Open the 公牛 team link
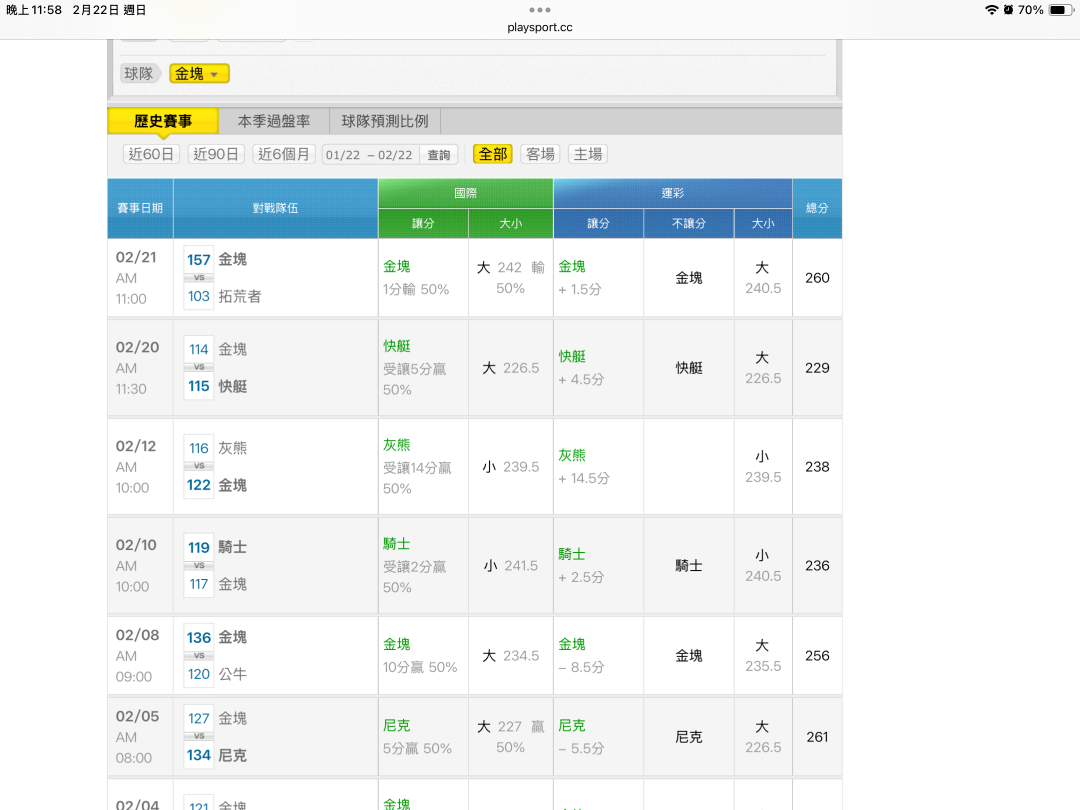1080x810 pixels. click(232, 674)
